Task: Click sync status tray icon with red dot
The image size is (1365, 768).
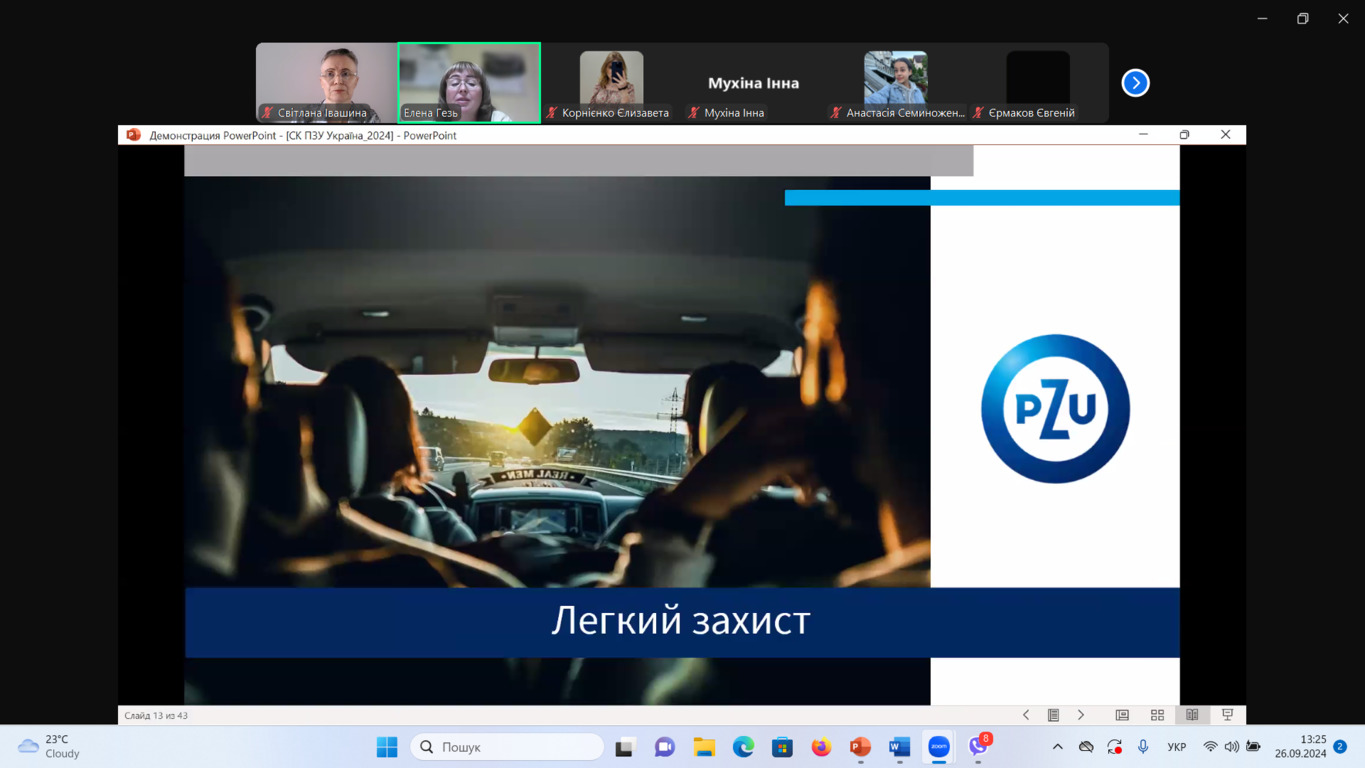Action: click(x=1114, y=747)
